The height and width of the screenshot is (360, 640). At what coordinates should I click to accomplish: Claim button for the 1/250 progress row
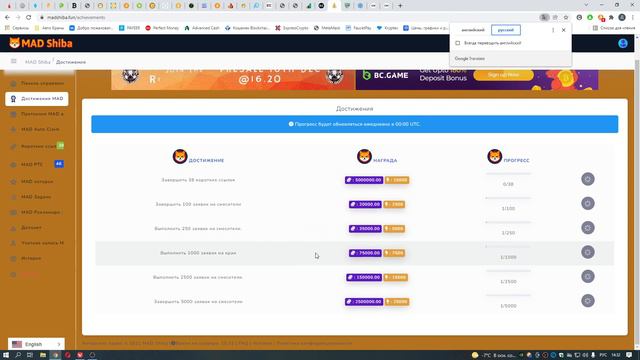[588, 228]
